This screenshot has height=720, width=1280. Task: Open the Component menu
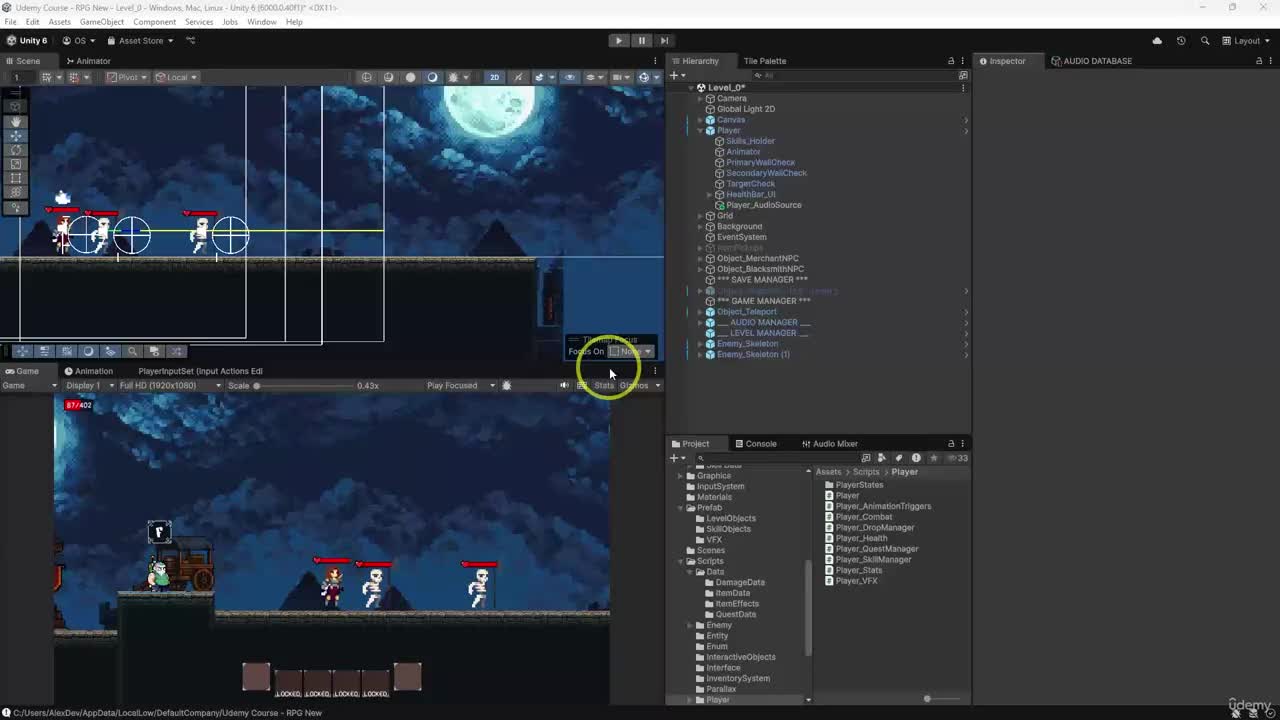(154, 22)
